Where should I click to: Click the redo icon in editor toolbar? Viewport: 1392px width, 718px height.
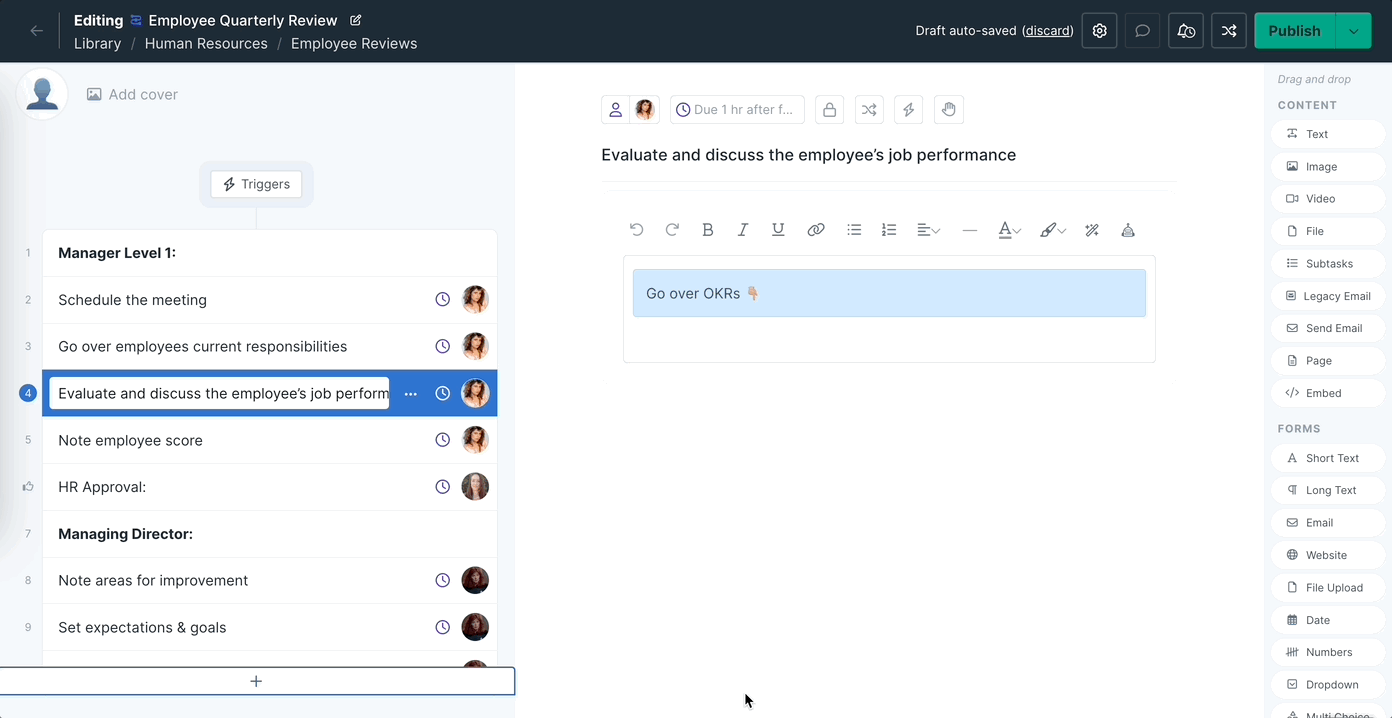[672, 230]
